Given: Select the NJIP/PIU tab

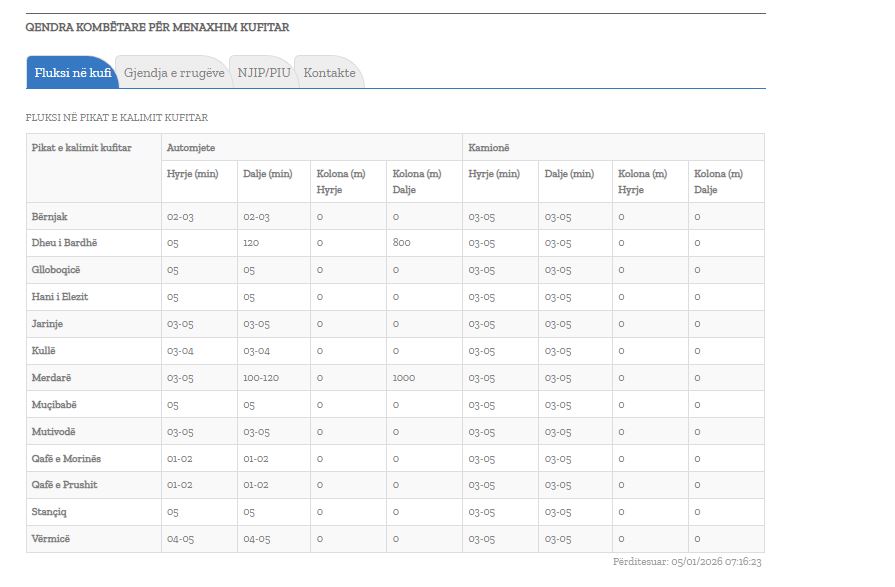Looking at the screenshot, I should (x=264, y=73).
